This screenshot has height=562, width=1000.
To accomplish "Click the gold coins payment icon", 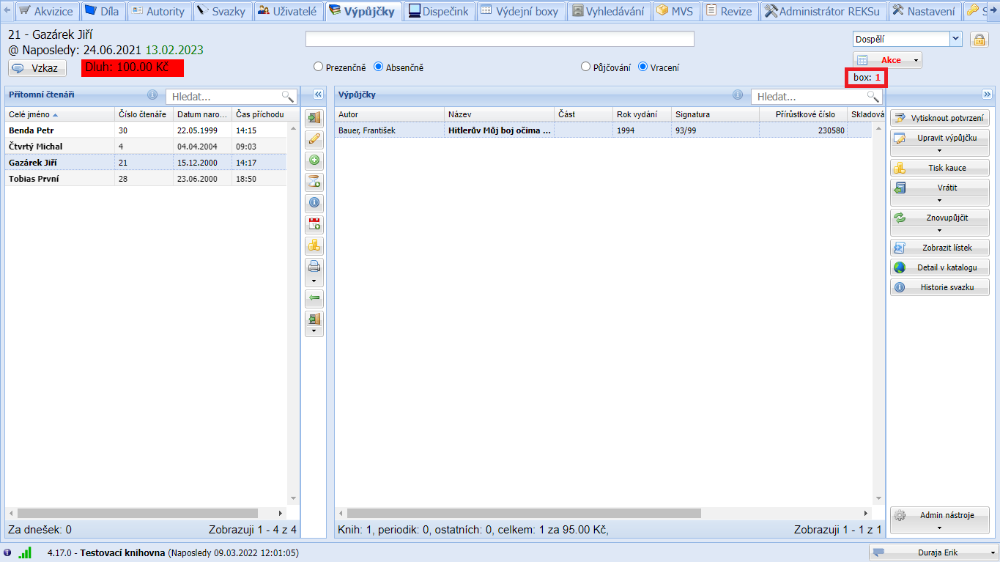I will pos(314,245).
